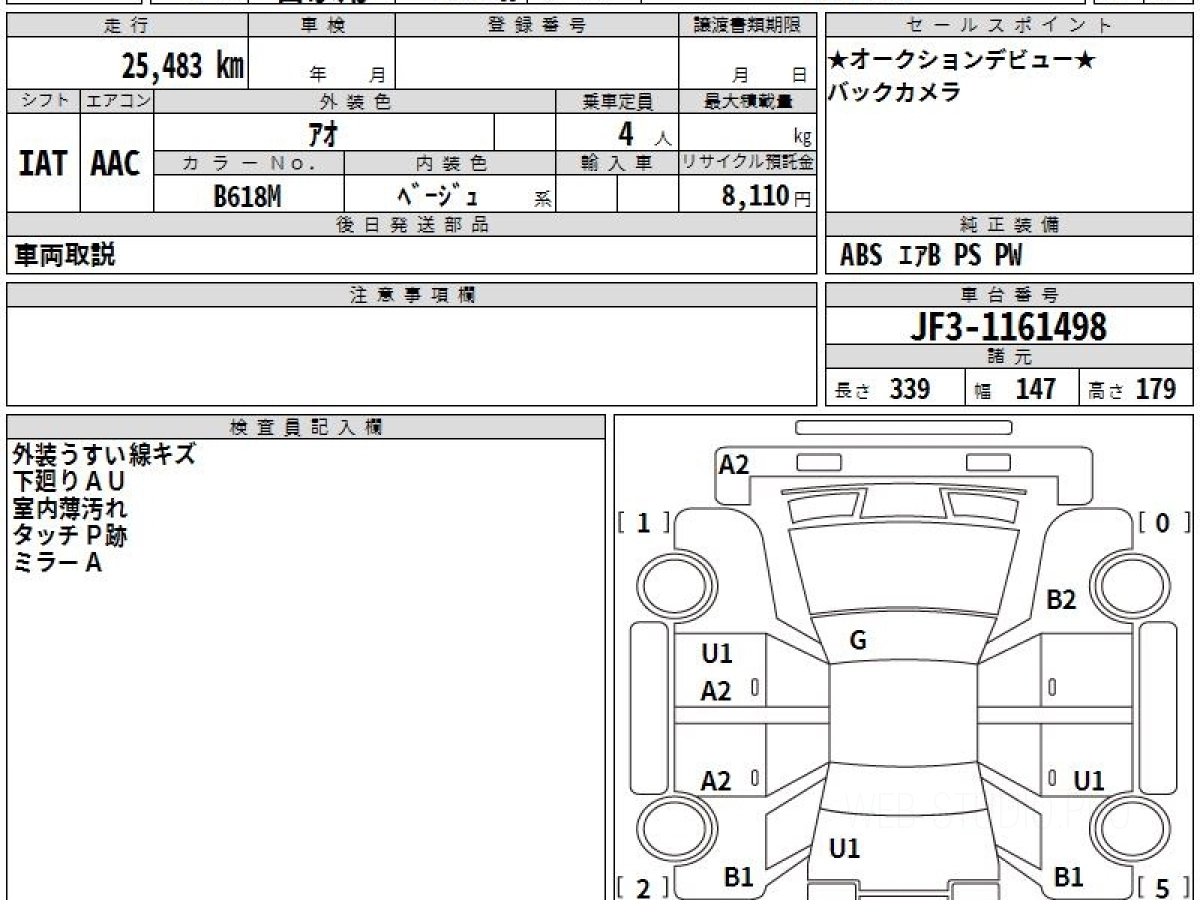Select the 走行 header cell
Viewport: 1200px width, 900px height.
pyautogui.click(x=126, y=26)
